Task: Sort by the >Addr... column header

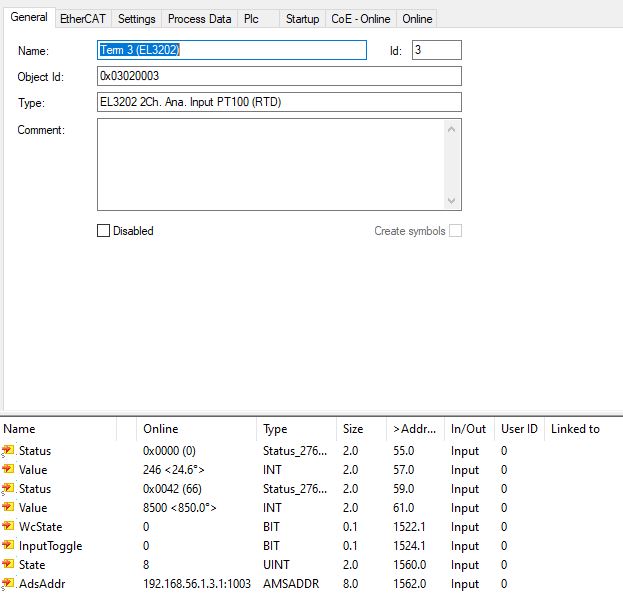Action: (x=415, y=429)
